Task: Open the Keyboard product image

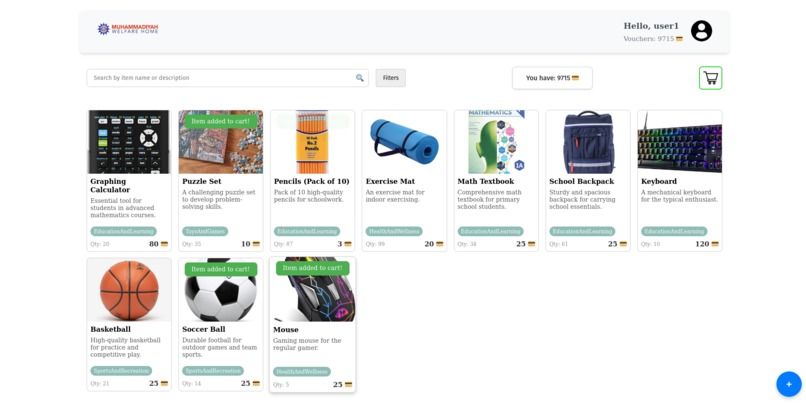Action: (680, 142)
